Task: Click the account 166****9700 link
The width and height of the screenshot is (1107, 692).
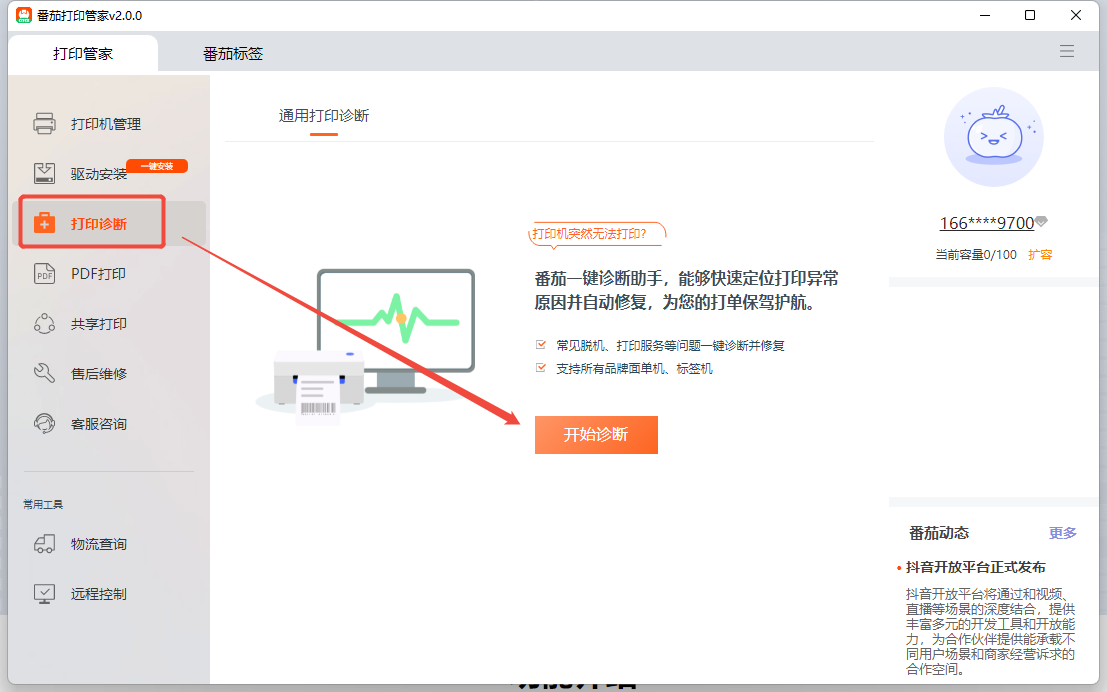Action: [x=986, y=223]
